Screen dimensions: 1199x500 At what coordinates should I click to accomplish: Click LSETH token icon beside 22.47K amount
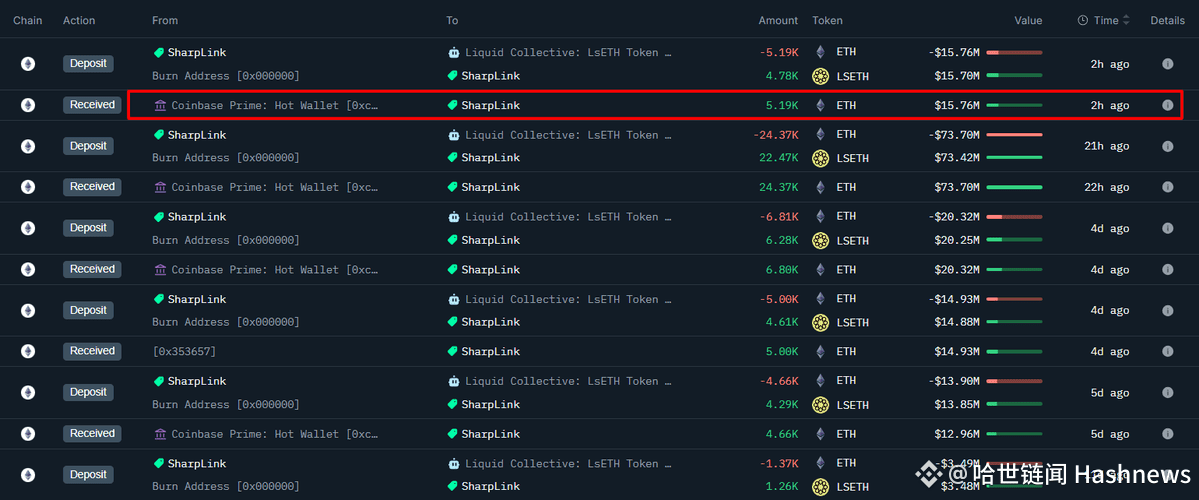click(x=820, y=157)
